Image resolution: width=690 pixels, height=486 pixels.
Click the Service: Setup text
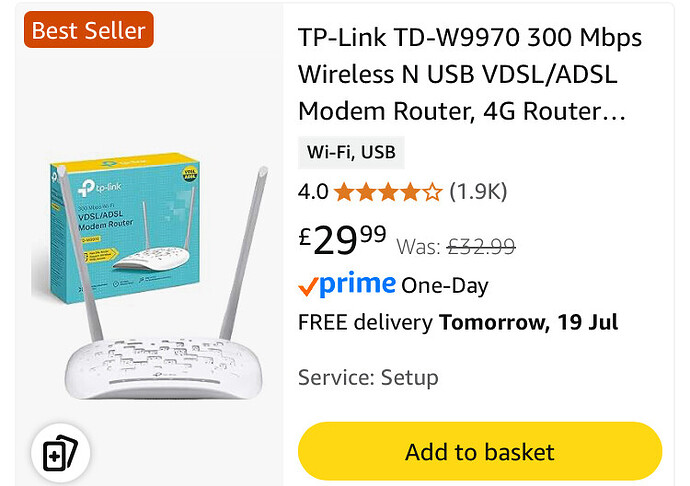tap(368, 377)
